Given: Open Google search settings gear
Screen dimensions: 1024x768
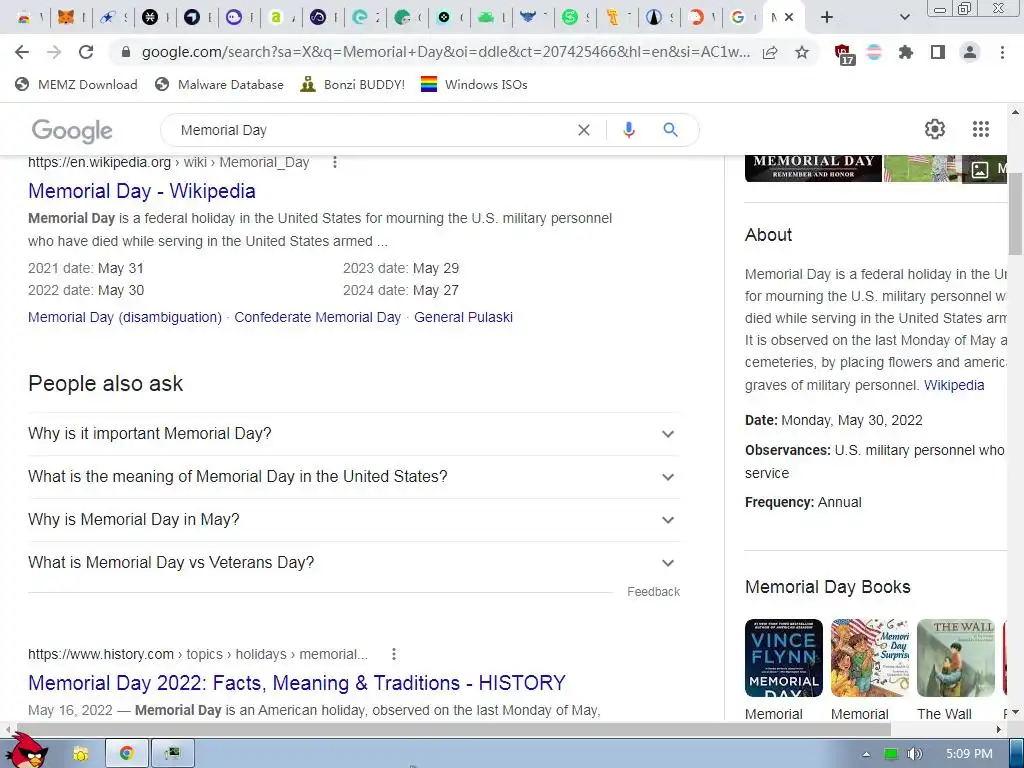Looking at the screenshot, I should point(935,129).
